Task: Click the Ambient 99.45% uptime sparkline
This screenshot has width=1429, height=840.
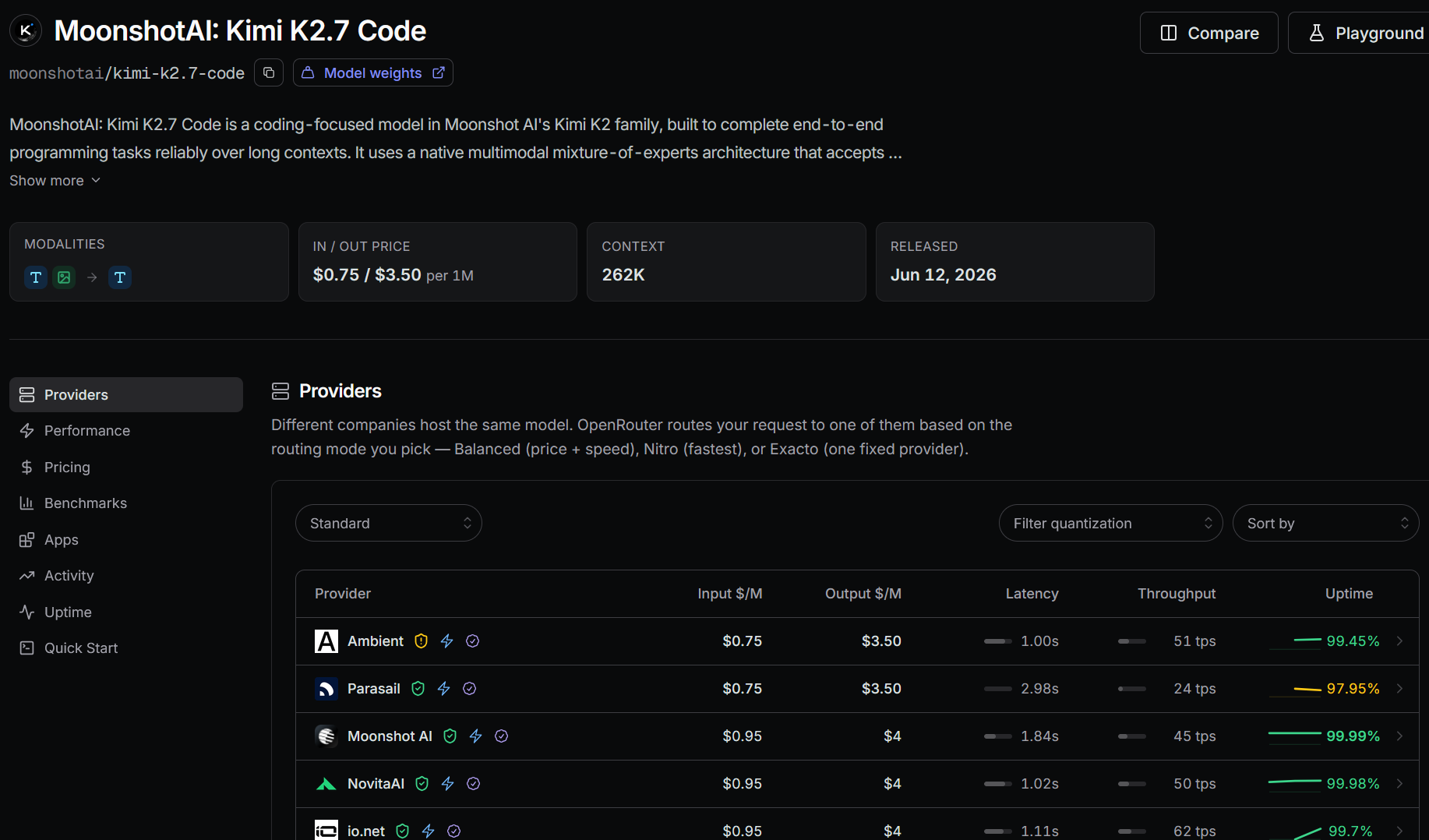Action: point(1295,641)
